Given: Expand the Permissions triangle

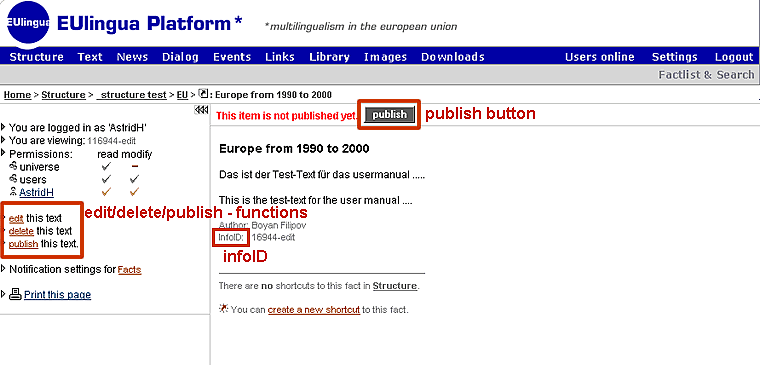Looking at the screenshot, I should click(4, 154).
